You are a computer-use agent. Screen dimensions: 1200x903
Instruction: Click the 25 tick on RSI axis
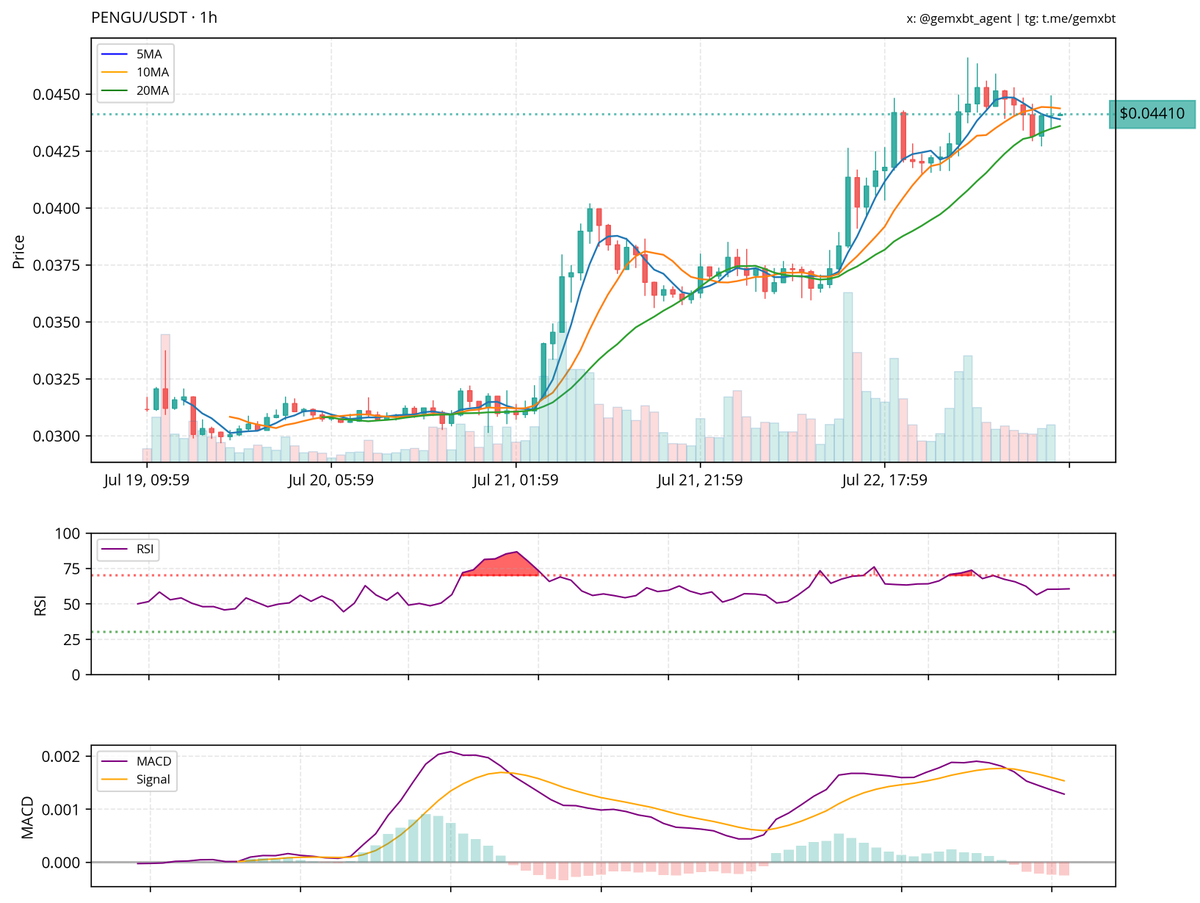(x=74, y=639)
